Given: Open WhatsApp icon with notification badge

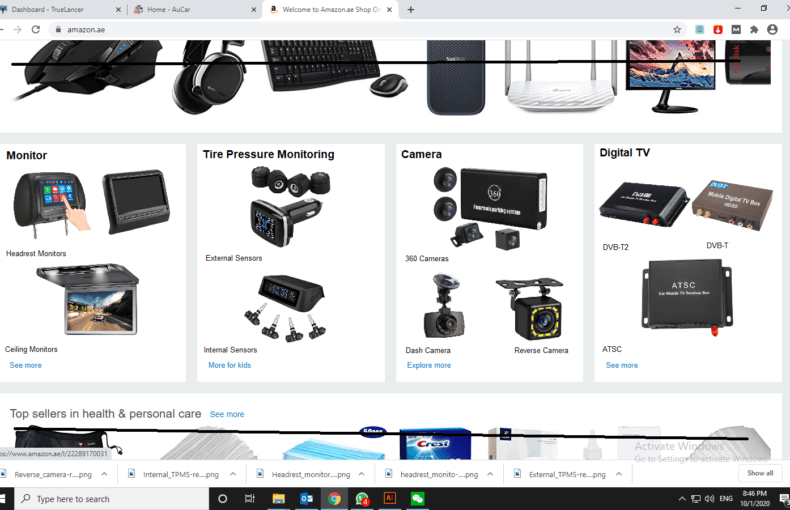Looking at the screenshot, I should [362, 499].
